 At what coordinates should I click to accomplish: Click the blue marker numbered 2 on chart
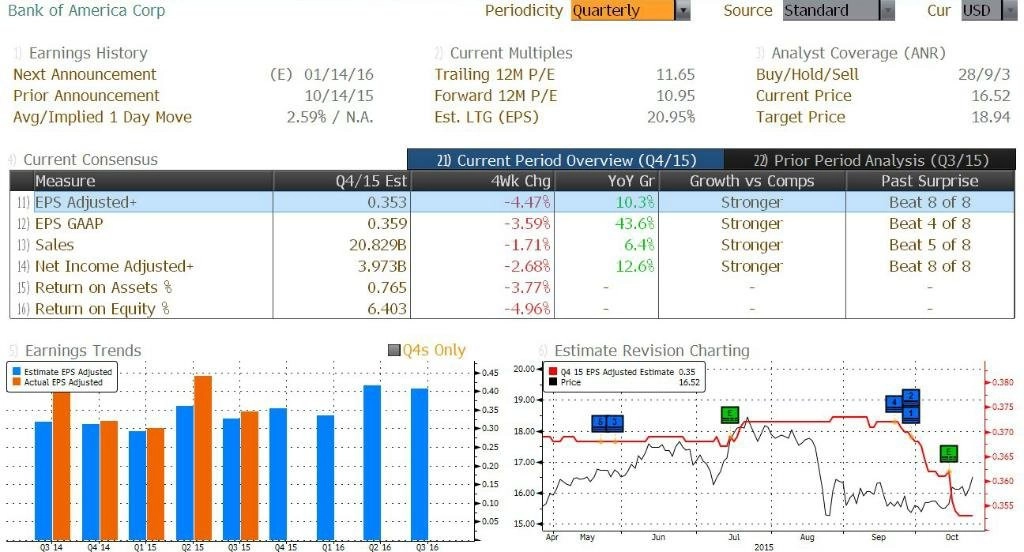pyautogui.click(x=911, y=397)
